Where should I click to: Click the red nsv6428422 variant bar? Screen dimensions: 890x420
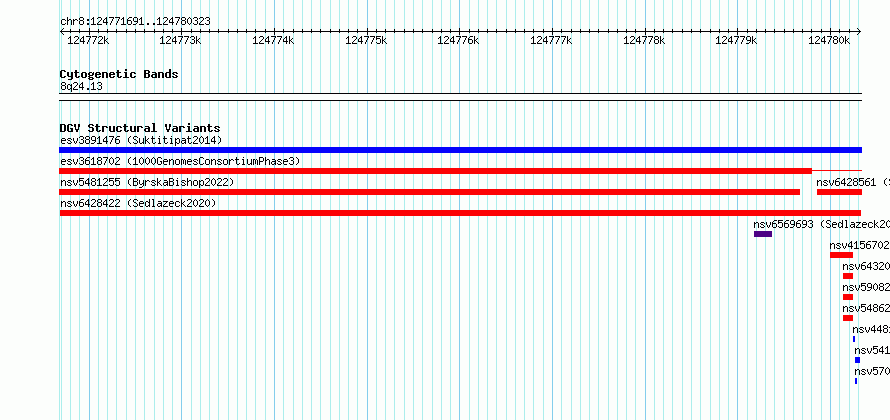pos(460,213)
